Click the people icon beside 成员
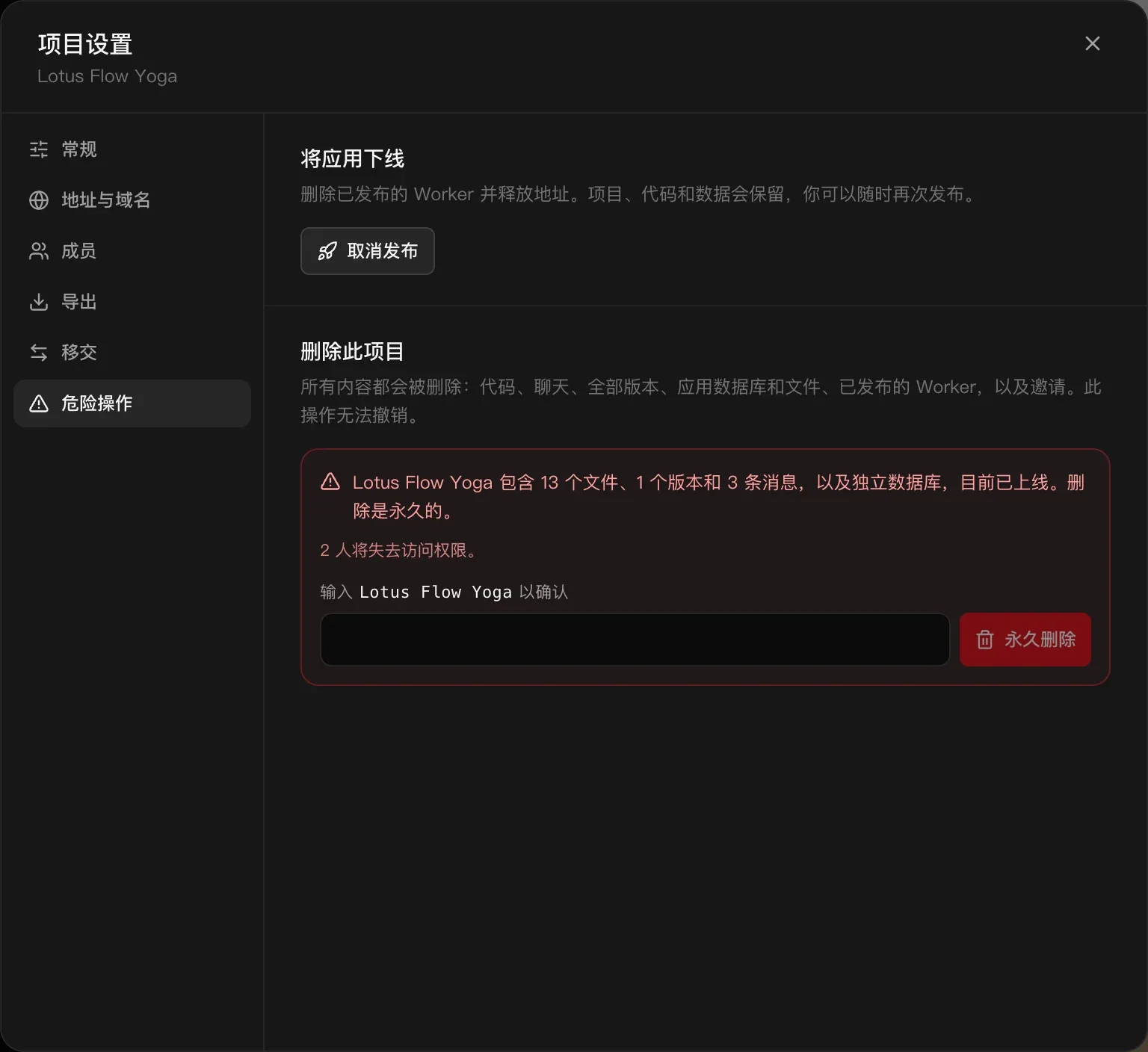The height and width of the screenshot is (1052, 1148). pos(39,251)
